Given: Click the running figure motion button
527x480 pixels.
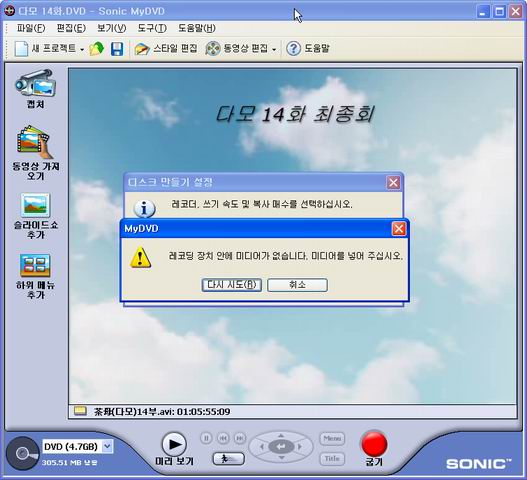Looking at the screenshot, I should [x=229, y=458].
